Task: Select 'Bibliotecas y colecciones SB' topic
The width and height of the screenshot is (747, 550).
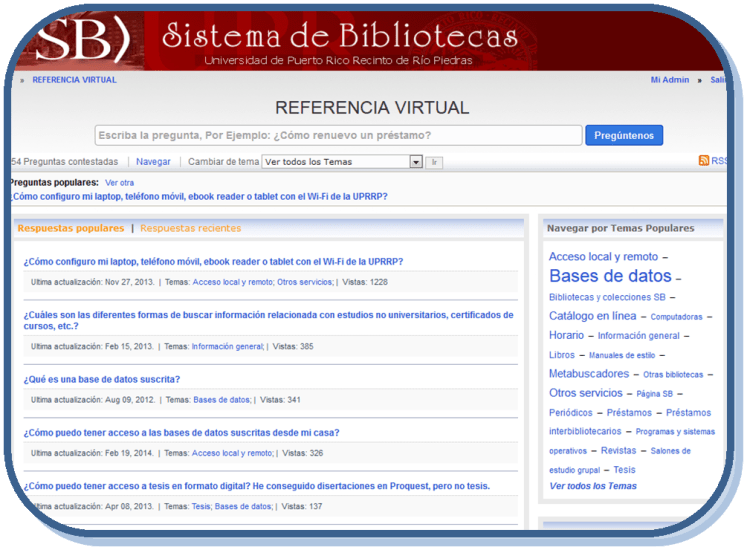Action: (607, 297)
